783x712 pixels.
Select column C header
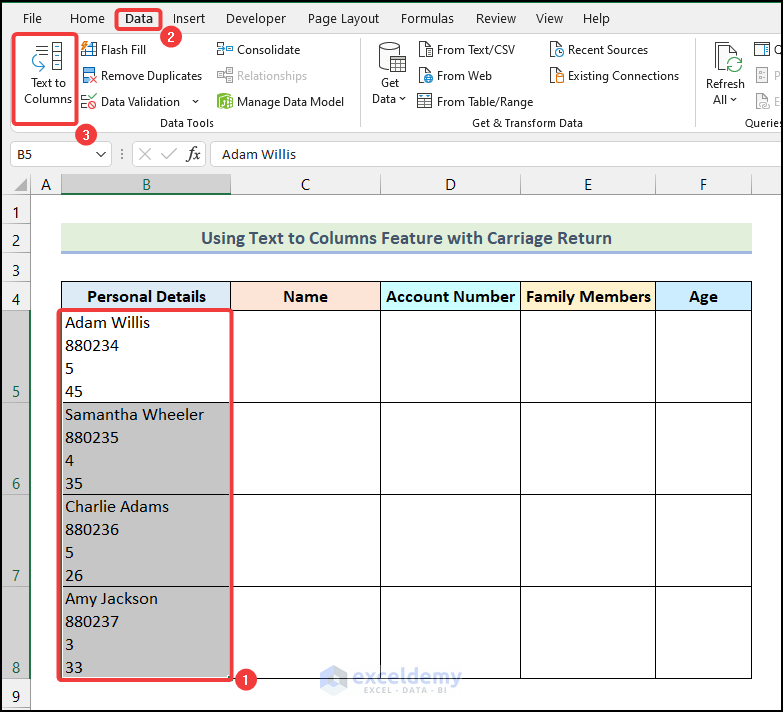click(305, 184)
